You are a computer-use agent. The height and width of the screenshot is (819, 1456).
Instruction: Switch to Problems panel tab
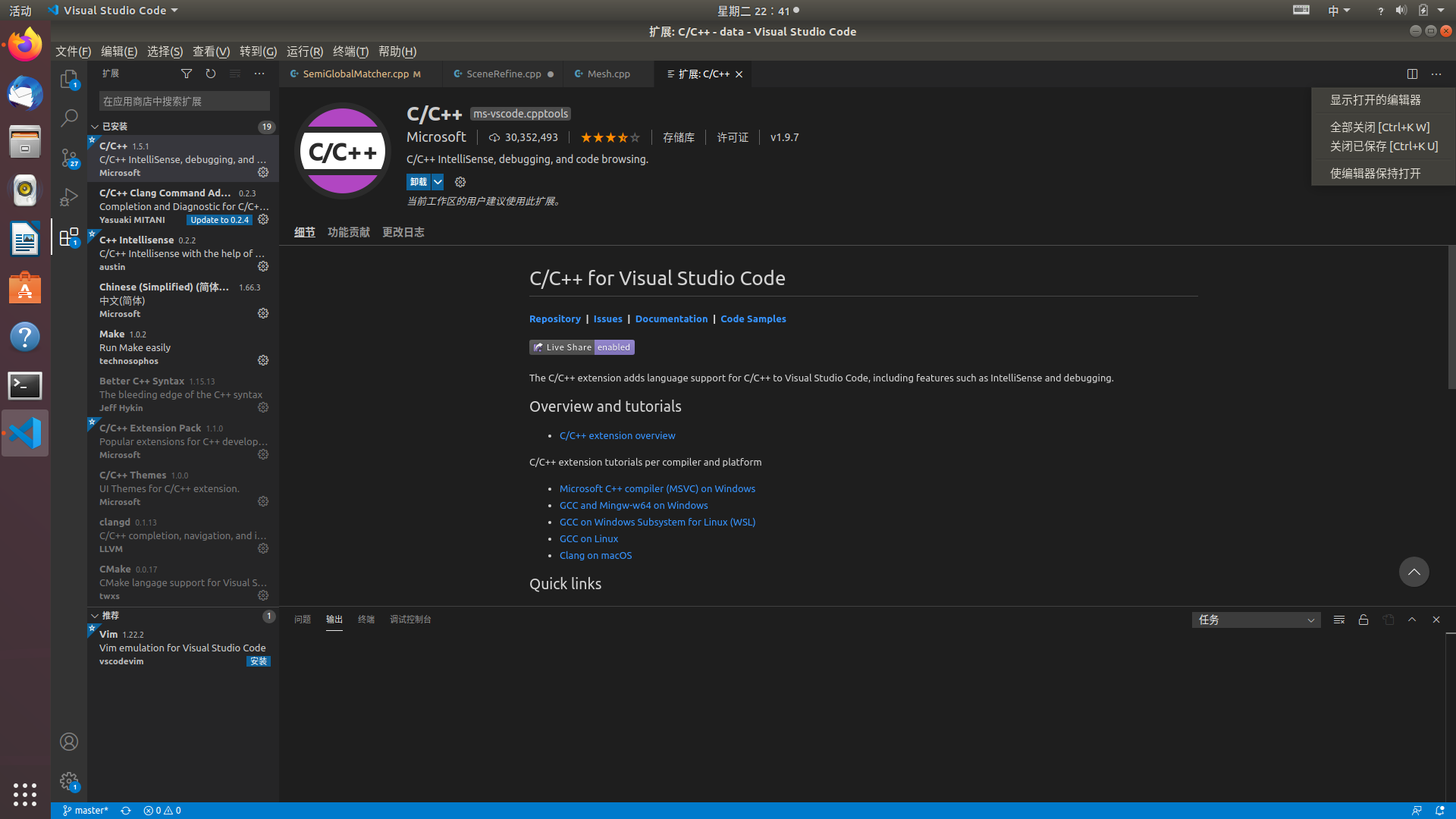[x=303, y=620]
